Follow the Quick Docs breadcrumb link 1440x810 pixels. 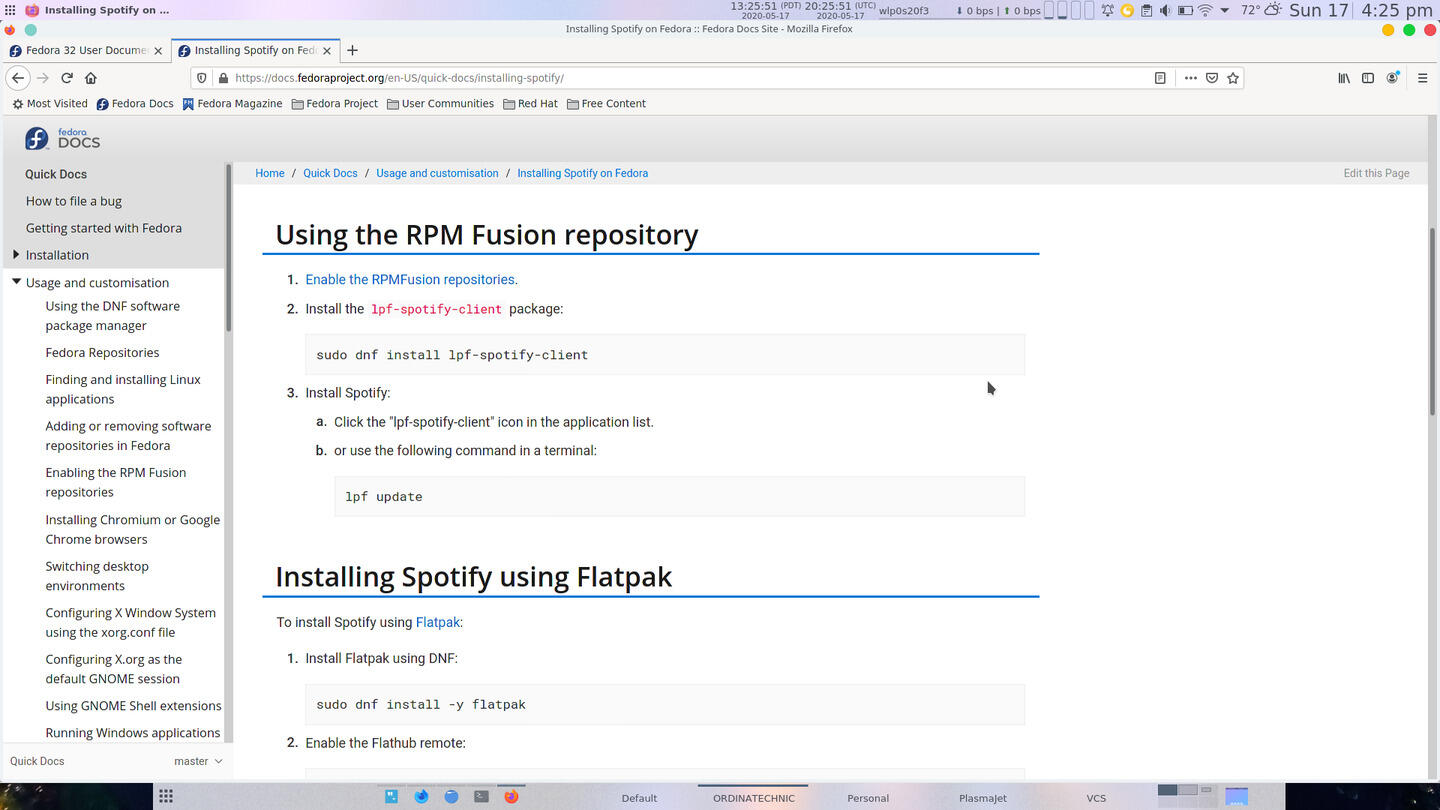(330, 173)
